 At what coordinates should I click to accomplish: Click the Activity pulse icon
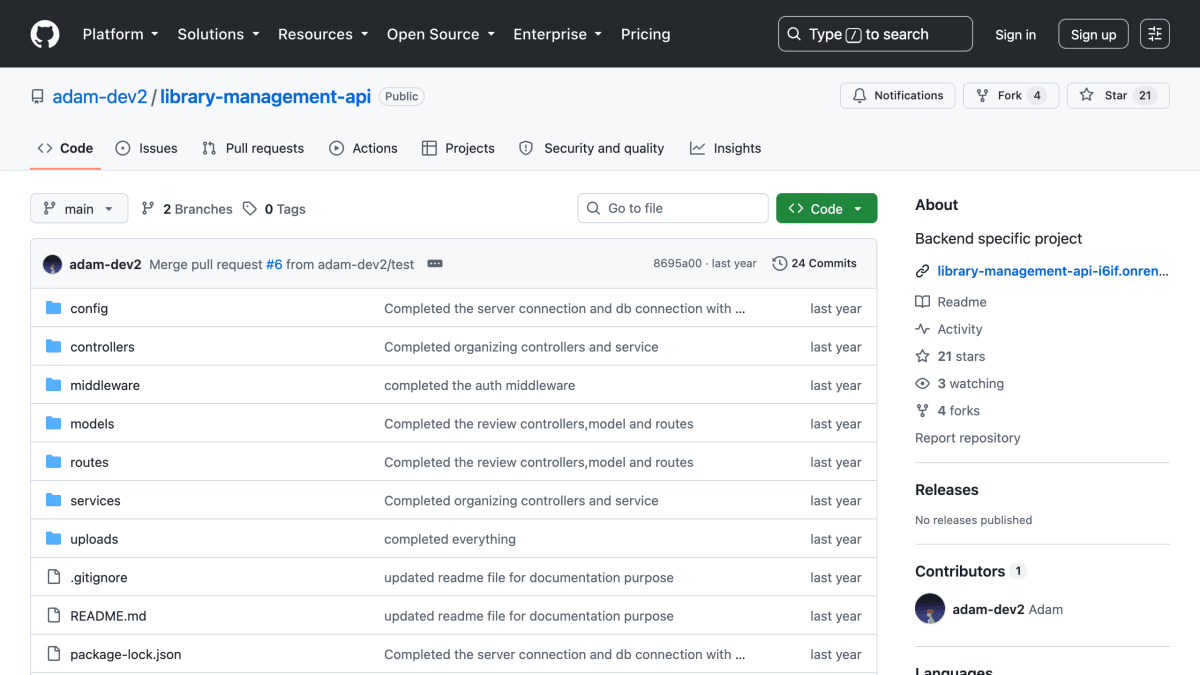coord(922,329)
